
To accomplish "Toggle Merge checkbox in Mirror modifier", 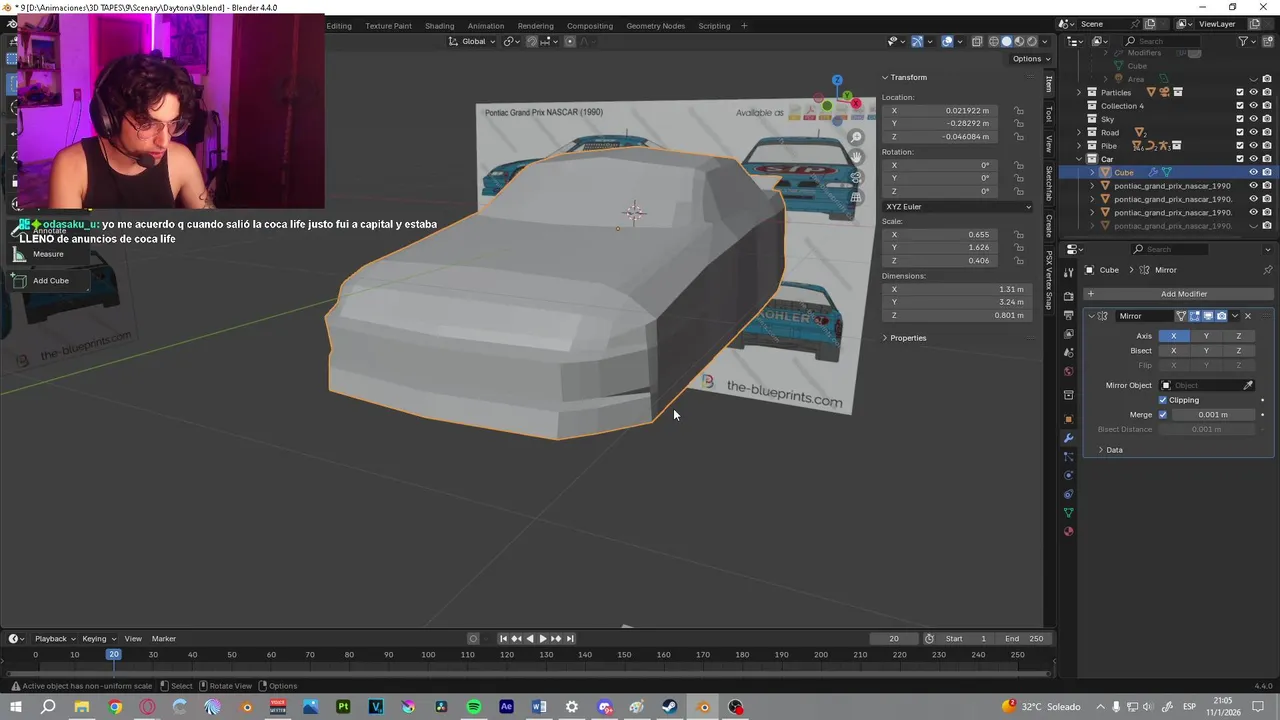I will pos(1163,414).
